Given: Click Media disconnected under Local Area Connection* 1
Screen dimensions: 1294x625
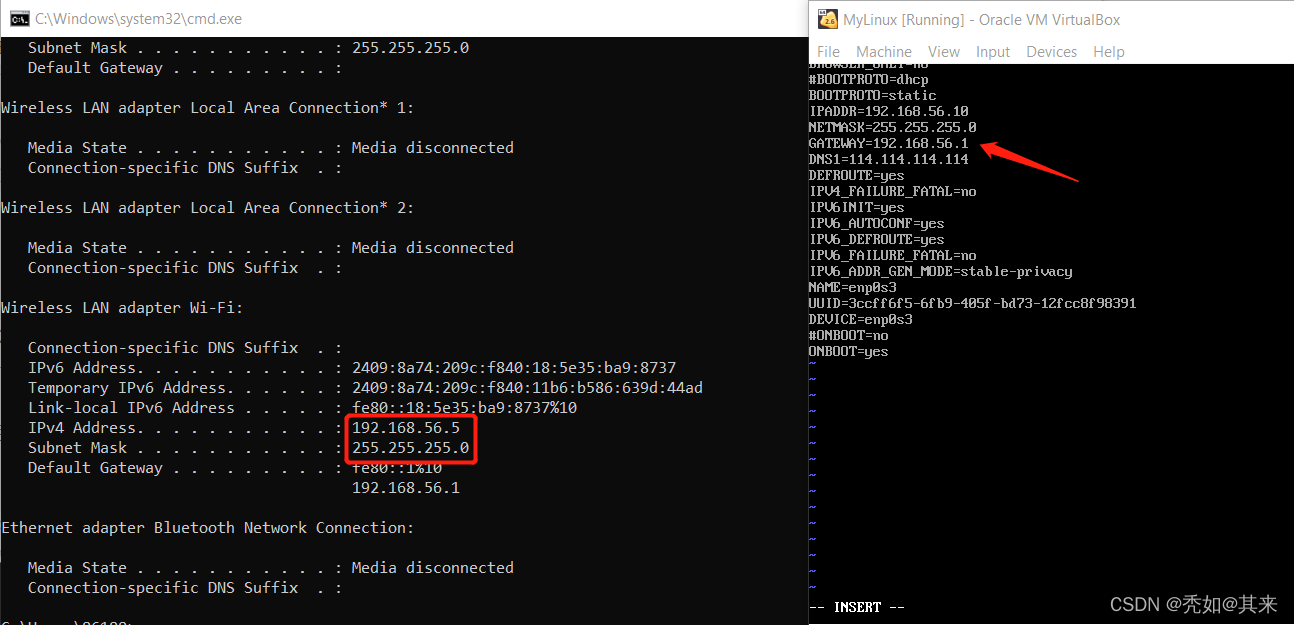Looking at the screenshot, I should coord(433,148).
